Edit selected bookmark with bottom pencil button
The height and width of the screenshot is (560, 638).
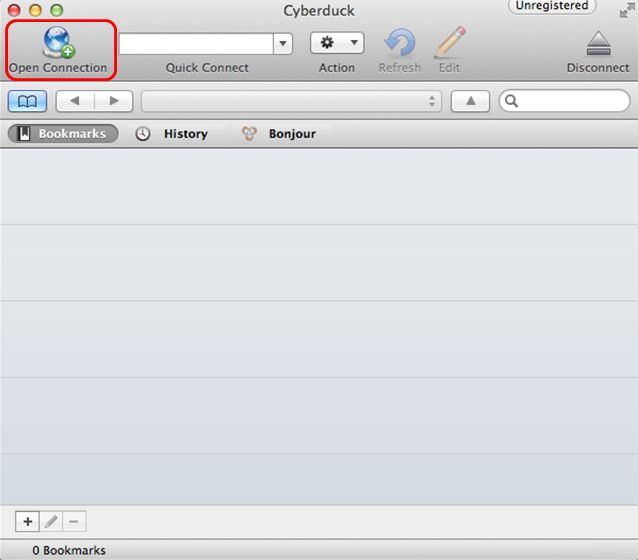(x=51, y=521)
